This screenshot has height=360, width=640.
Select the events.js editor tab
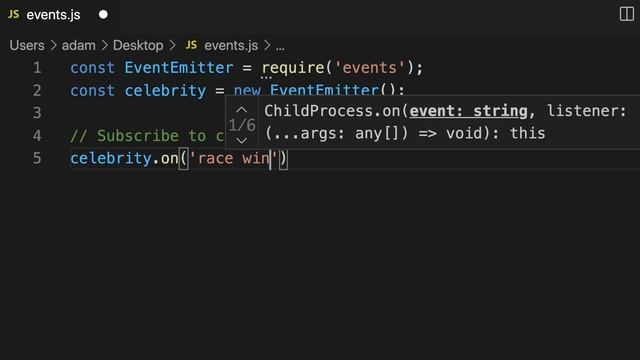click(60, 15)
